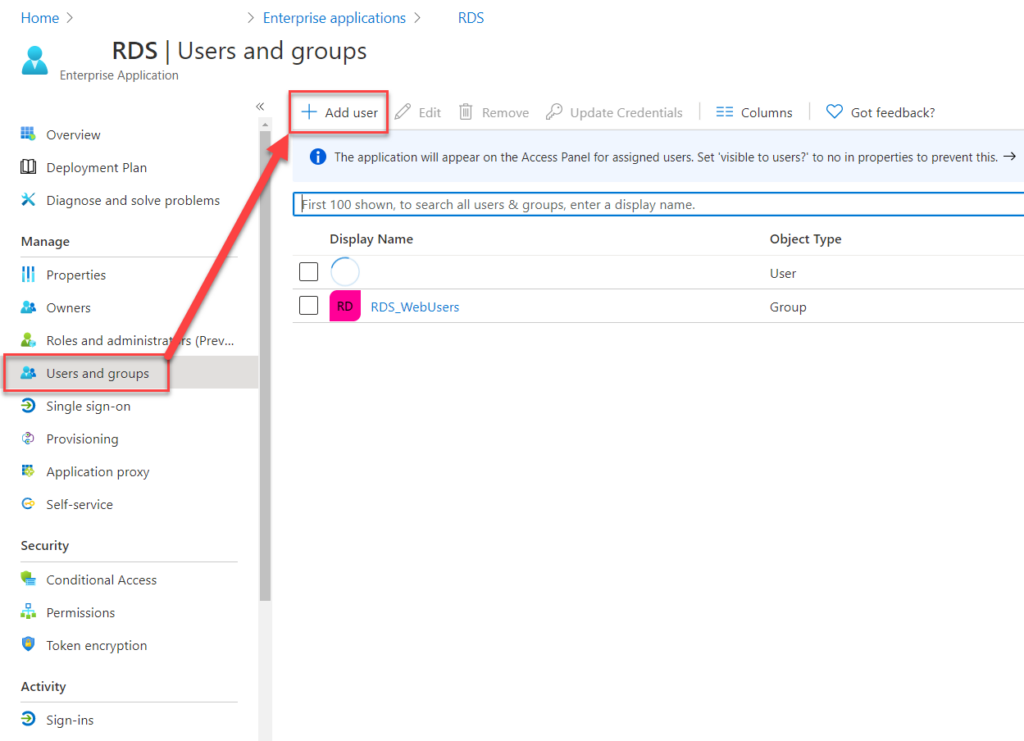1024x741 pixels.
Task: Open the Sign-ins activity log
Action: pos(73,719)
